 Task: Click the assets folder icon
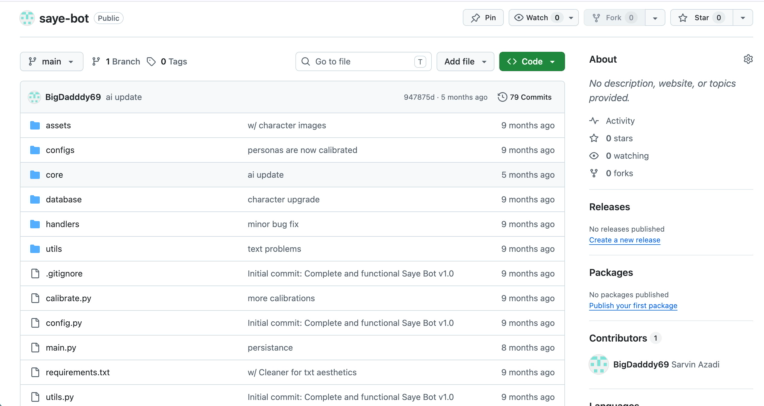[35, 125]
